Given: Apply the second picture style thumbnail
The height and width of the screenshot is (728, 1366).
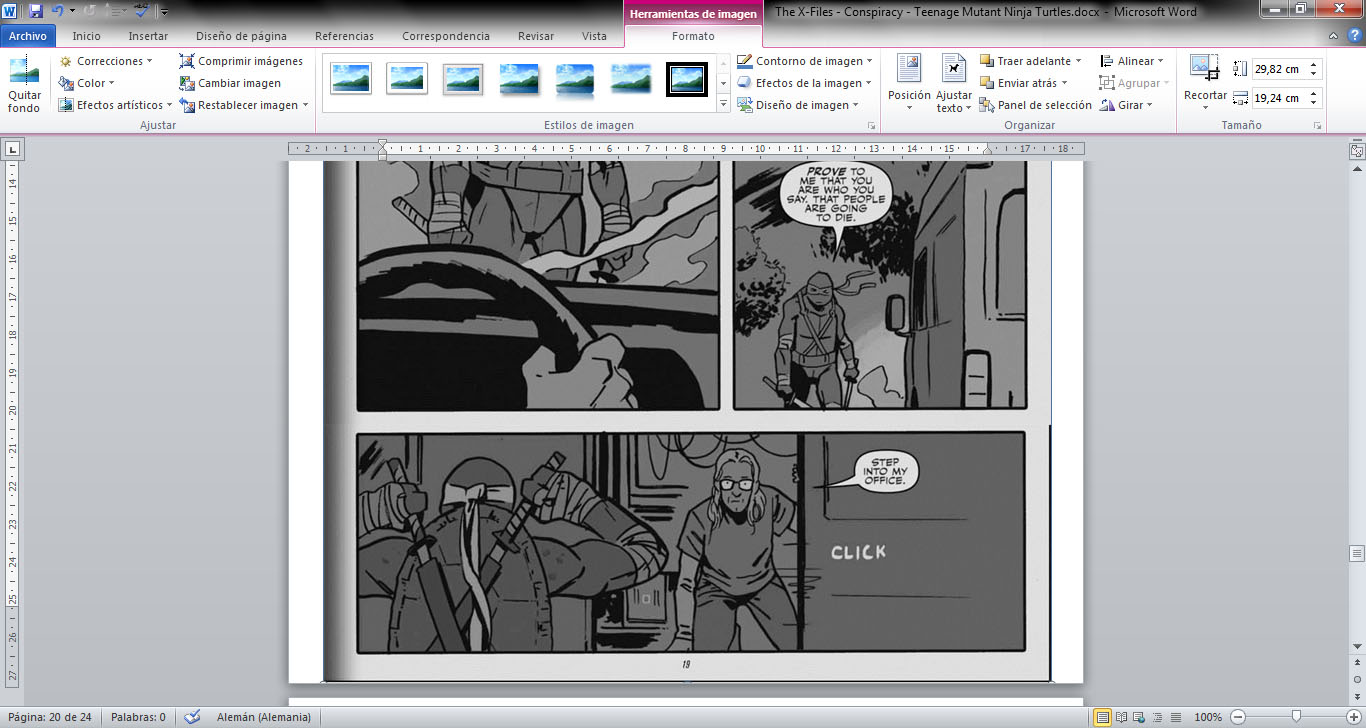Looking at the screenshot, I should [407, 79].
